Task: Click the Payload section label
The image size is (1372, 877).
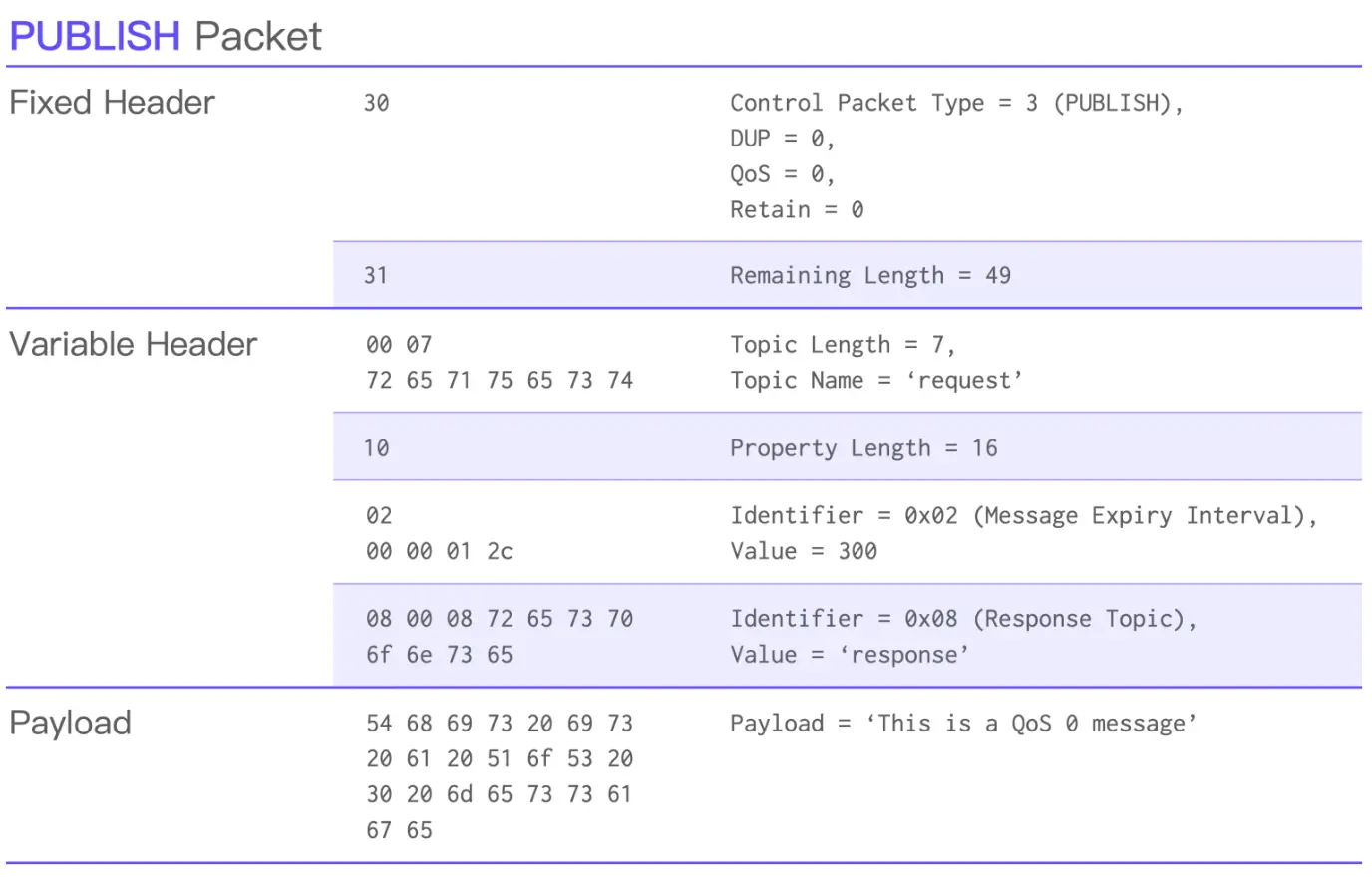Action: pos(70,723)
